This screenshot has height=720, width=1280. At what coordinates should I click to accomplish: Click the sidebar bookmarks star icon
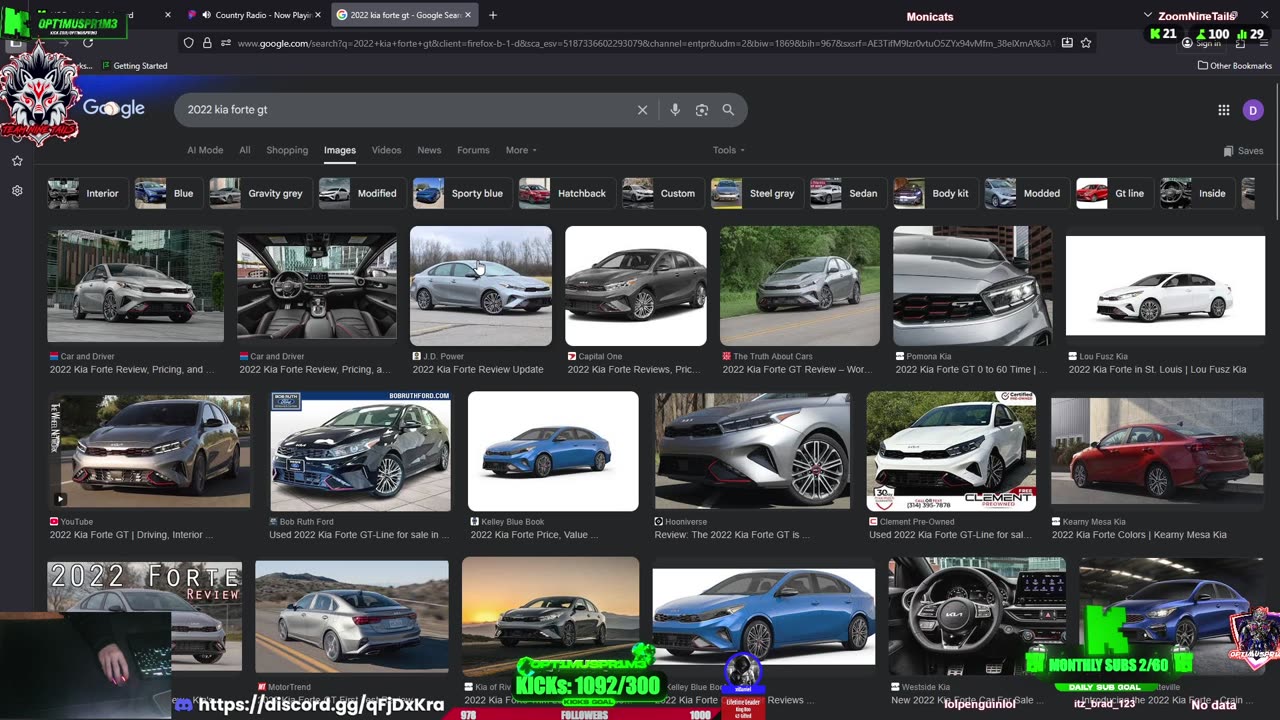pyautogui.click(x=17, y=161)
